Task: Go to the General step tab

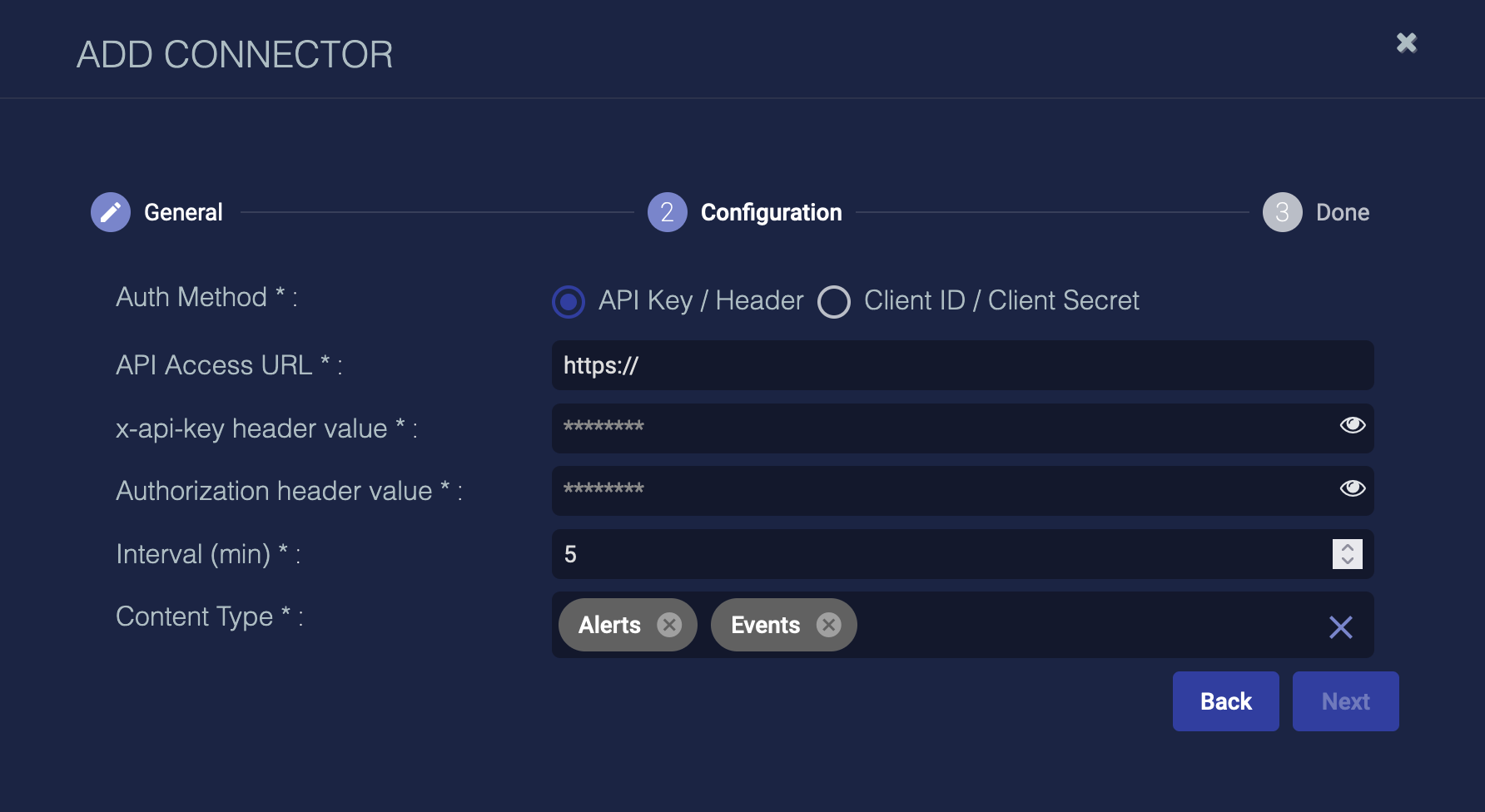Action: pos(183,212)
